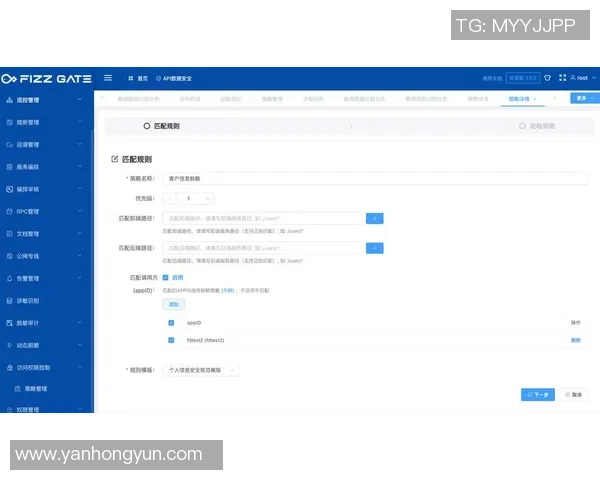This screenshot has width=600, height=480.
Task: Switch to the third open page tab
Action: (231, 99)
